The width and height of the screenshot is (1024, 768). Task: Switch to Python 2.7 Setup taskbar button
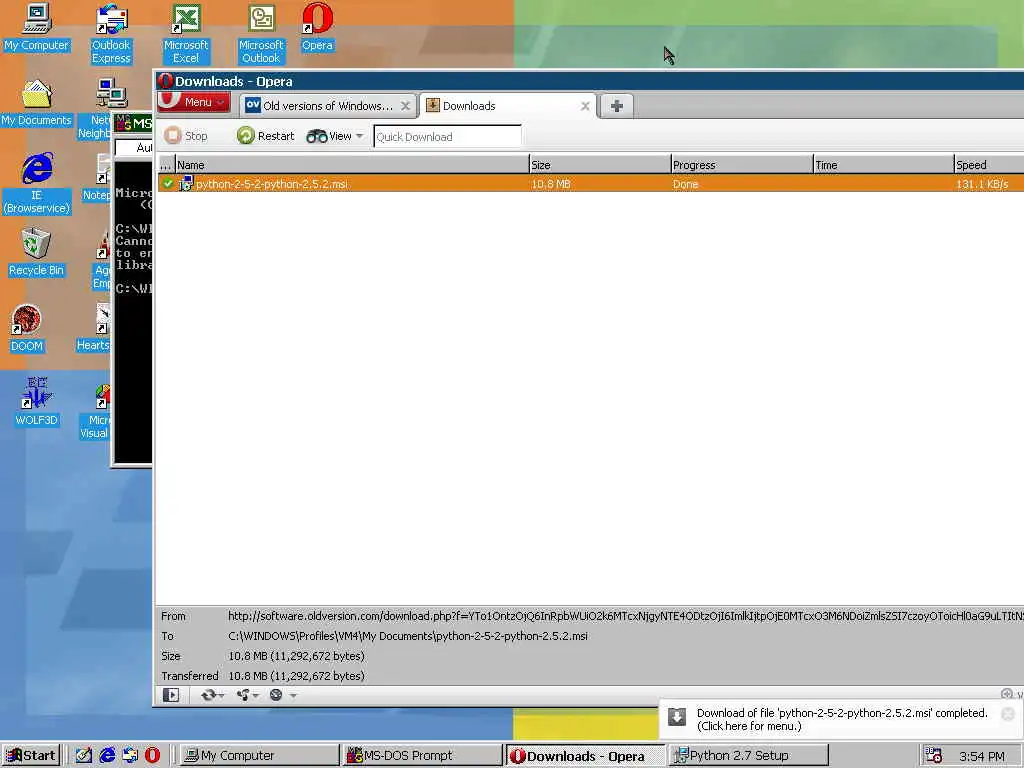click(x=749, y=756)
